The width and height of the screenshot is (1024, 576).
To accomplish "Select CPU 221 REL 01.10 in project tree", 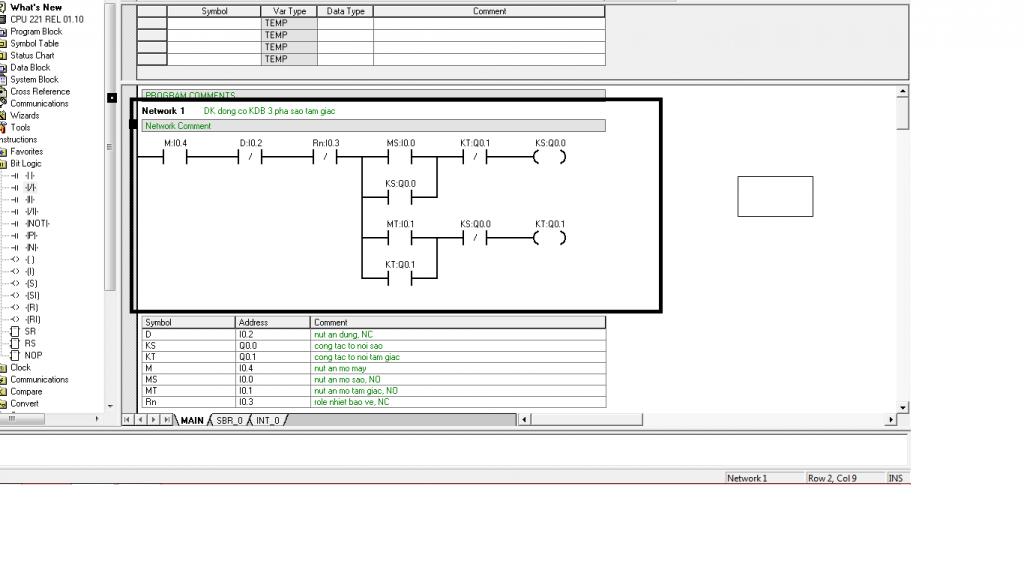I will coord(47,20).
